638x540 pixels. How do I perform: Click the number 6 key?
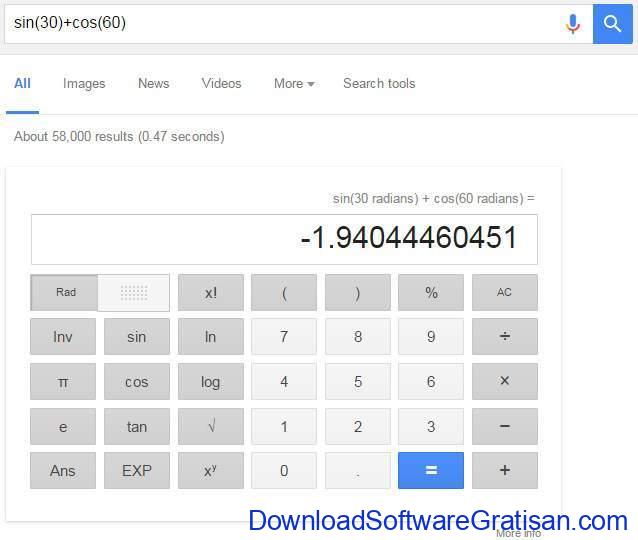(x=431, y=381)
